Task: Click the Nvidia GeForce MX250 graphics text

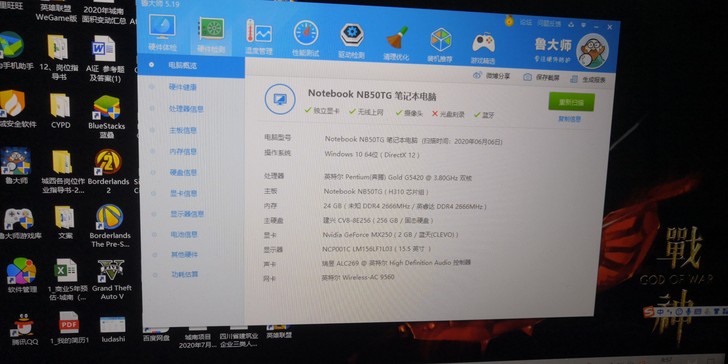Action: click(x=390, y=235)
